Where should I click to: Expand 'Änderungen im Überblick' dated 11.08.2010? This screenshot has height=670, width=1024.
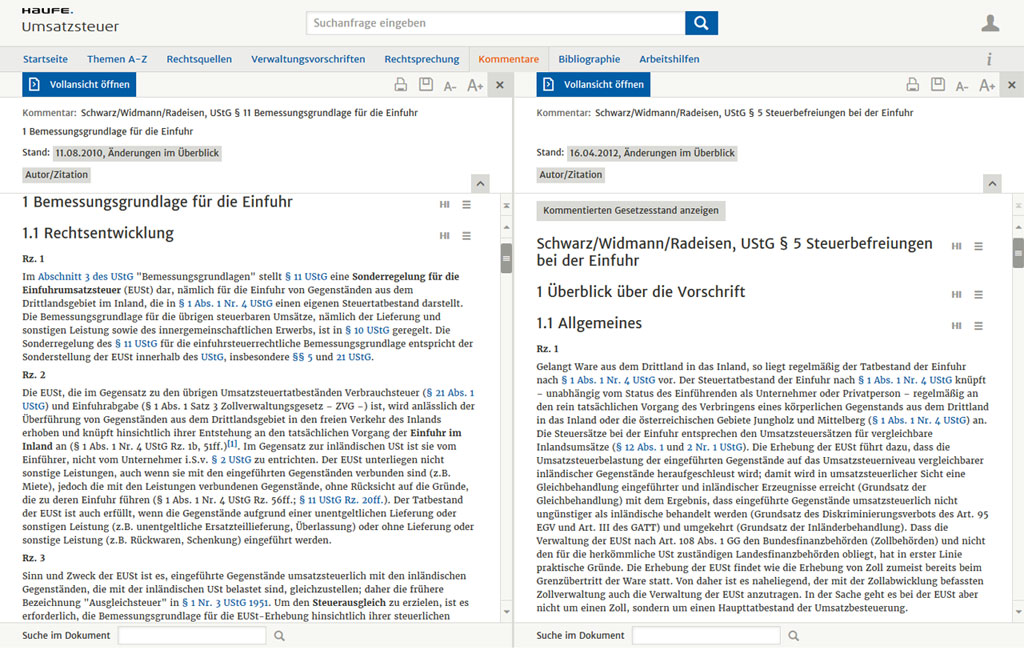[137, 153]
